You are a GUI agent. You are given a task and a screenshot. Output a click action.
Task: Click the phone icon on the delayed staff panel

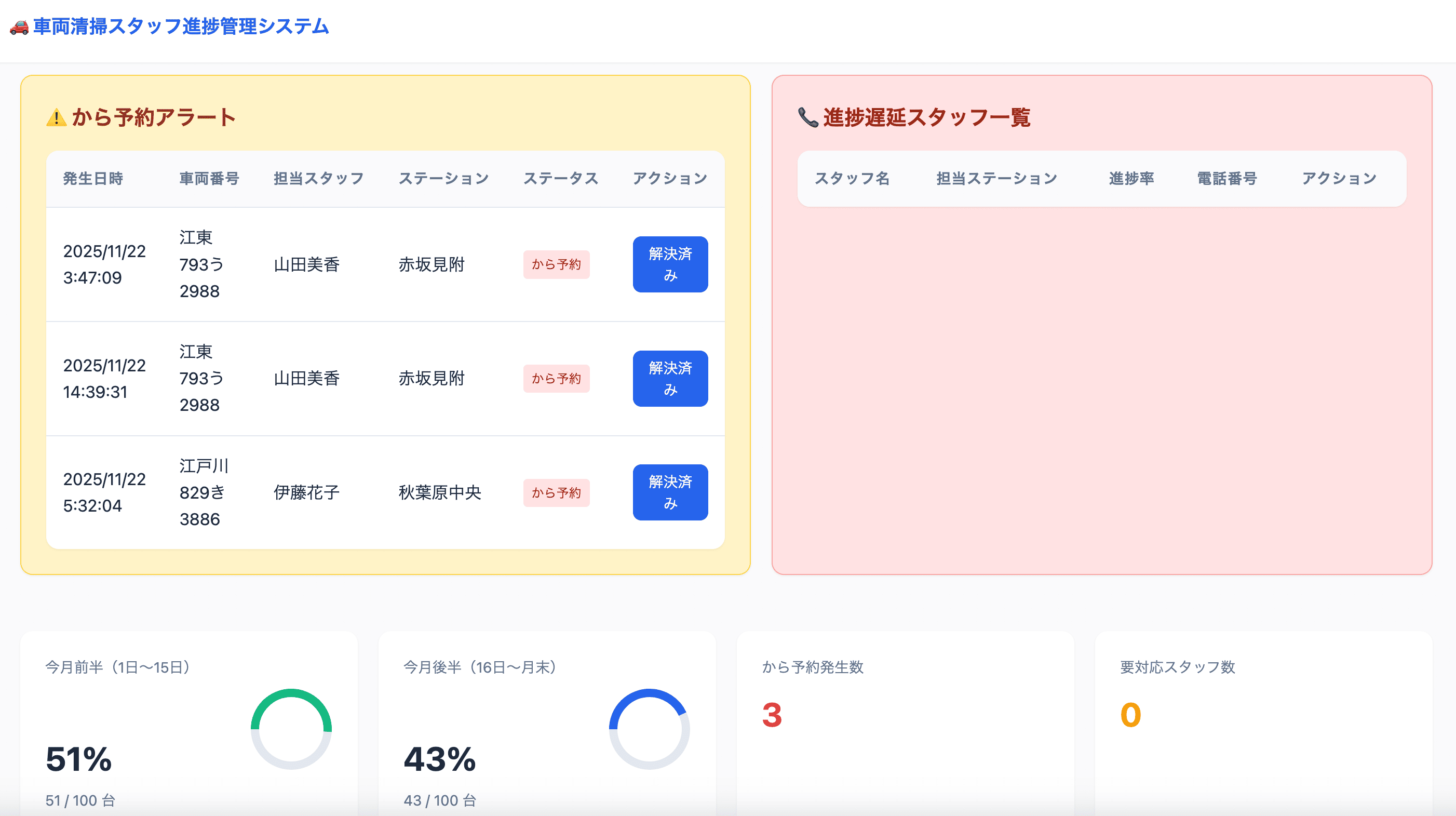(807, 117)
